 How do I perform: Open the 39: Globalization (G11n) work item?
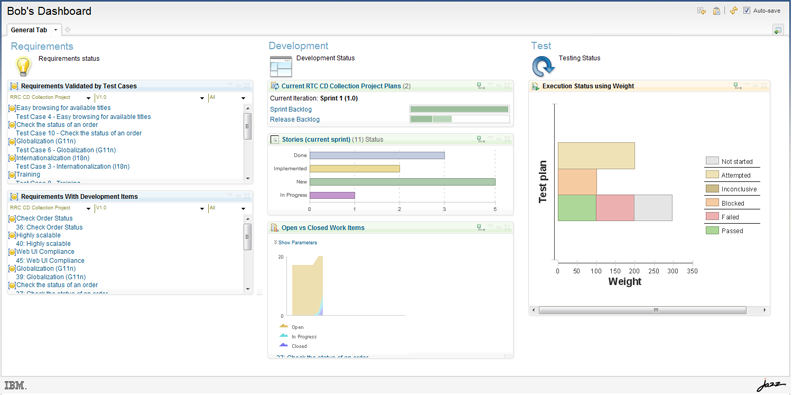click(51, 277)
